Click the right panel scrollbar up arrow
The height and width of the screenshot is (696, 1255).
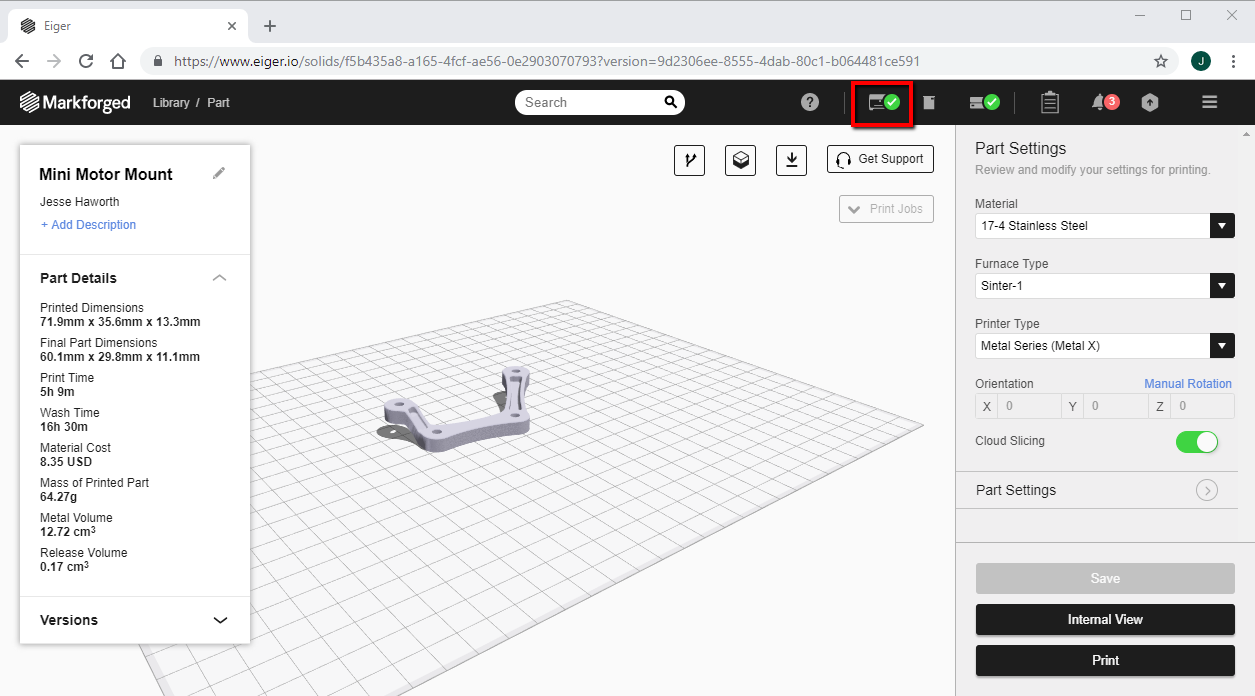[x=1247, y=133]
